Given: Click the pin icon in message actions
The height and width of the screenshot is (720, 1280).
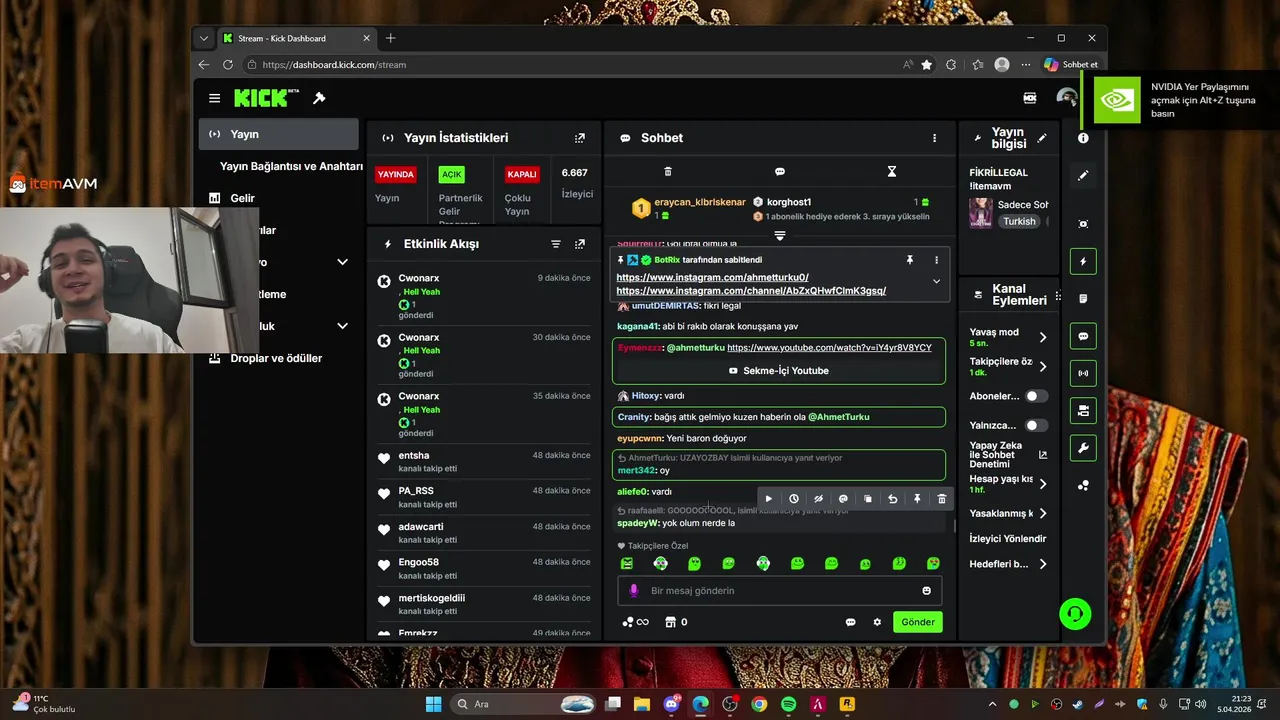Looking at the screenshot, I should point(917,499).
